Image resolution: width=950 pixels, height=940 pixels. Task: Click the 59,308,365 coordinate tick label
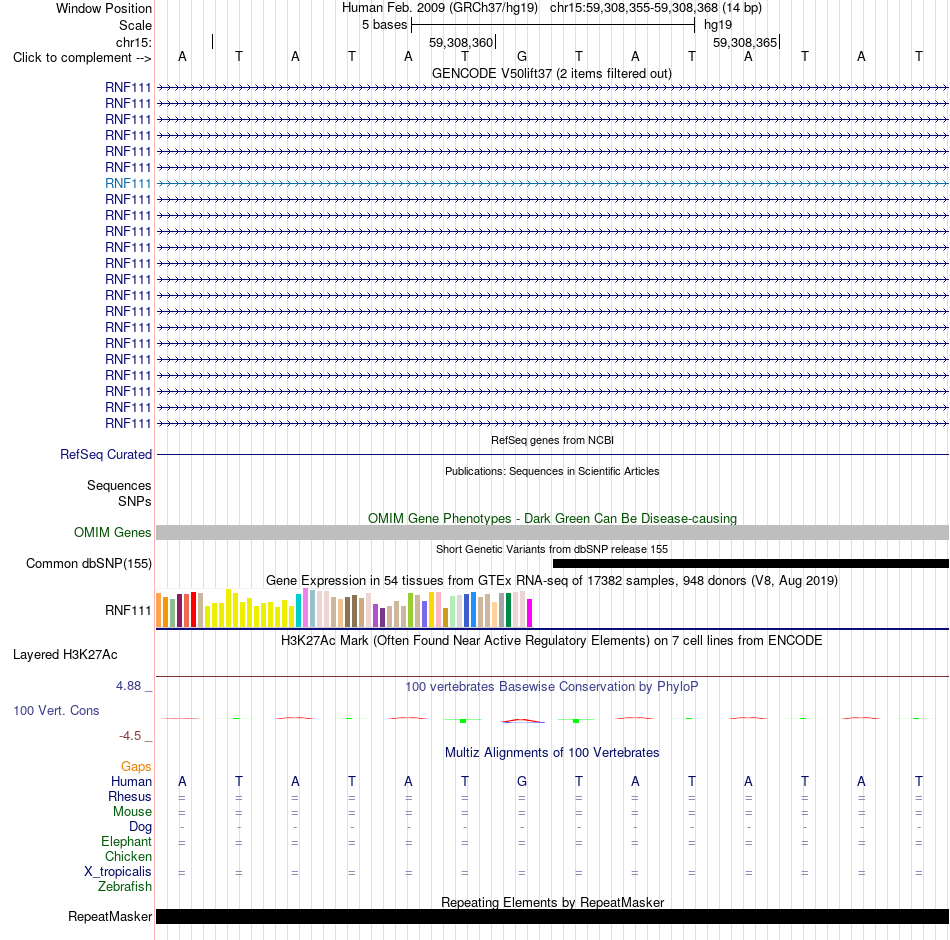(745, 42)
